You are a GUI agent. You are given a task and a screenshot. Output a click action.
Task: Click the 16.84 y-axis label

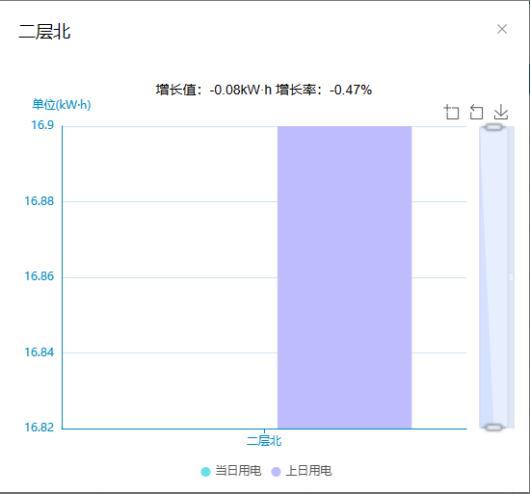[x=39, y=352]
